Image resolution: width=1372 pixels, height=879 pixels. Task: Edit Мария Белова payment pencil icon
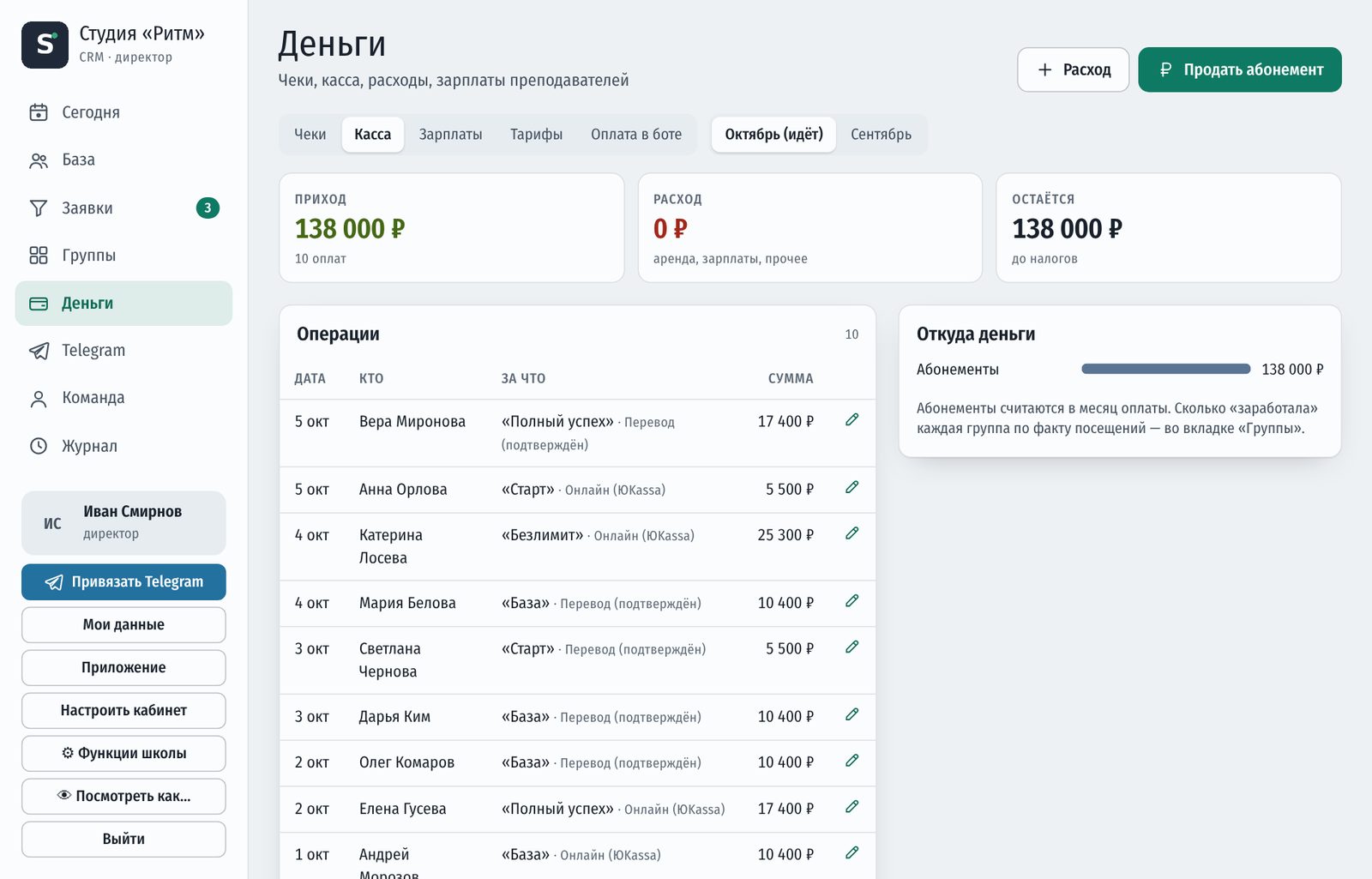click(x=851, y=601)
